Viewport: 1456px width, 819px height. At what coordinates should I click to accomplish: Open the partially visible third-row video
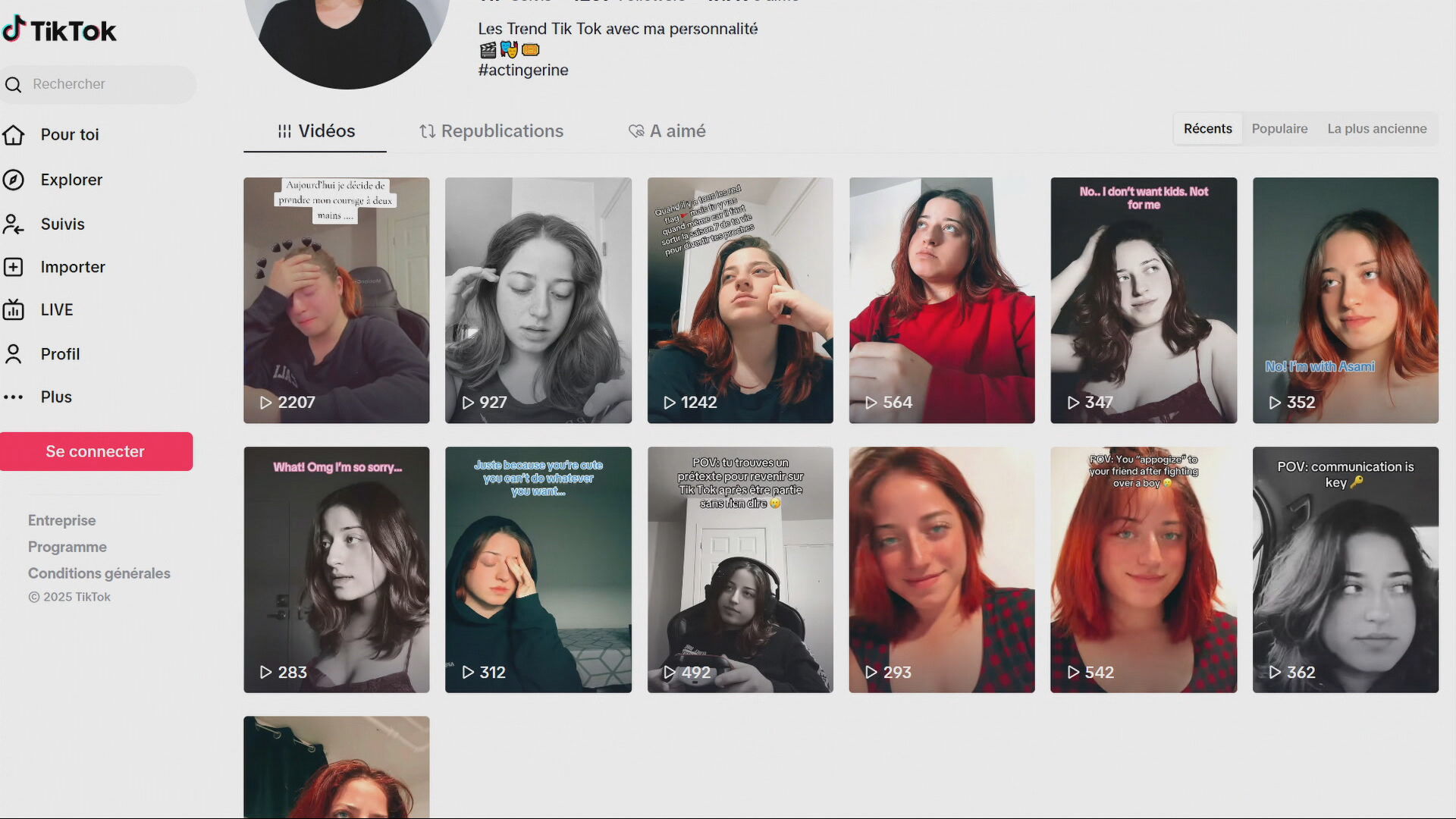pos(337,767)
